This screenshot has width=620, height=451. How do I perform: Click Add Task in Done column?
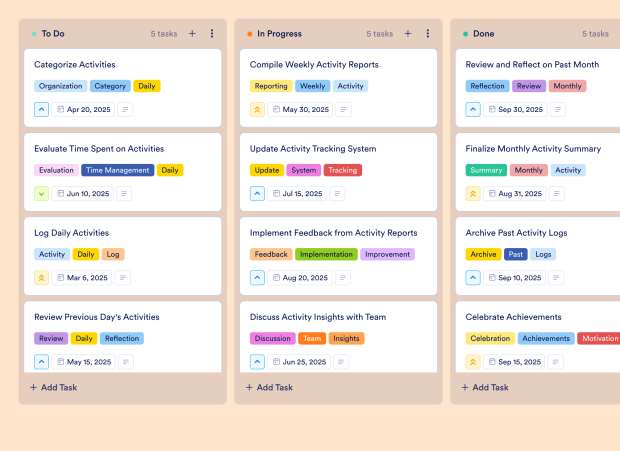click(x=486, y=387)
